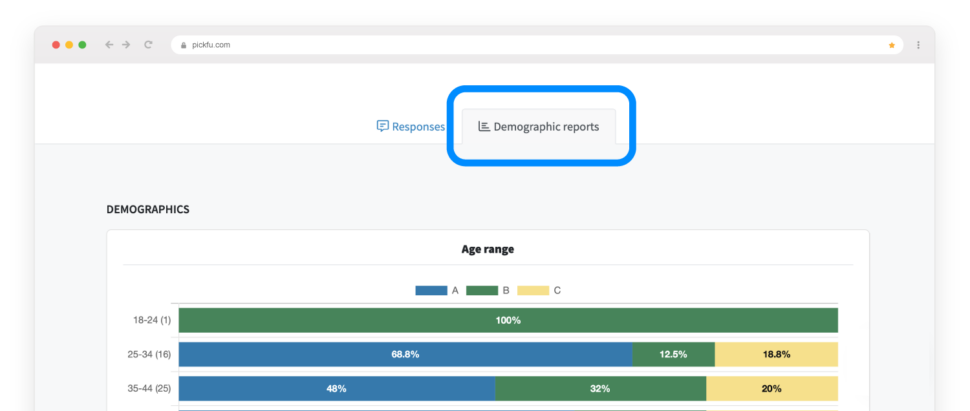Click the '18-24 (1)' row label
The width and height of the screenshot is (970, 411).
point(152,321)
